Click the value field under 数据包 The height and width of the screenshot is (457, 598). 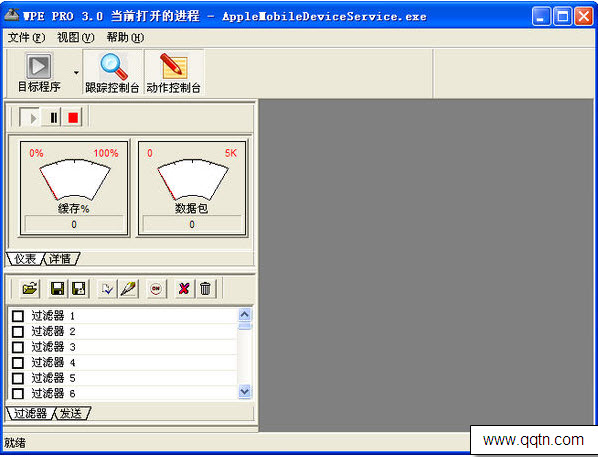point(192,224)
